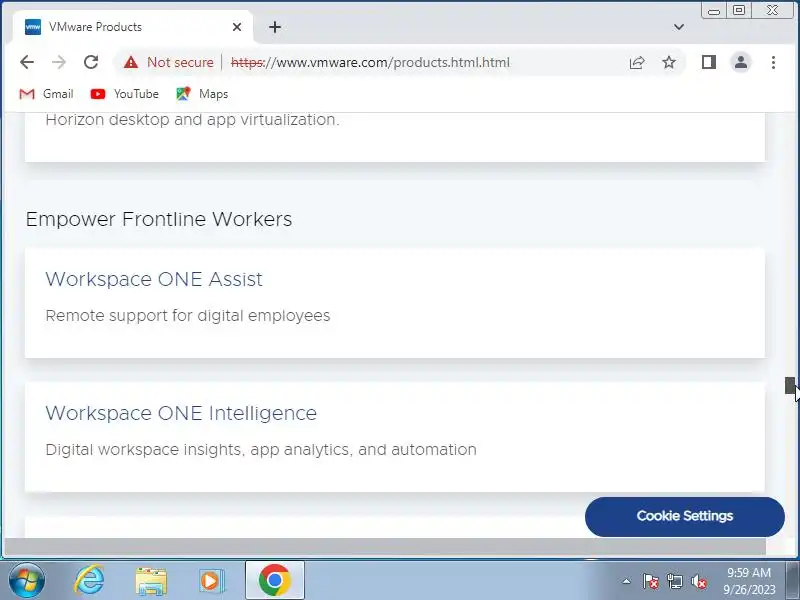Screen dimensions: 800x600
Task: Click 'Digital workspace insights, app analytics' description
Action: click(261, 449)
